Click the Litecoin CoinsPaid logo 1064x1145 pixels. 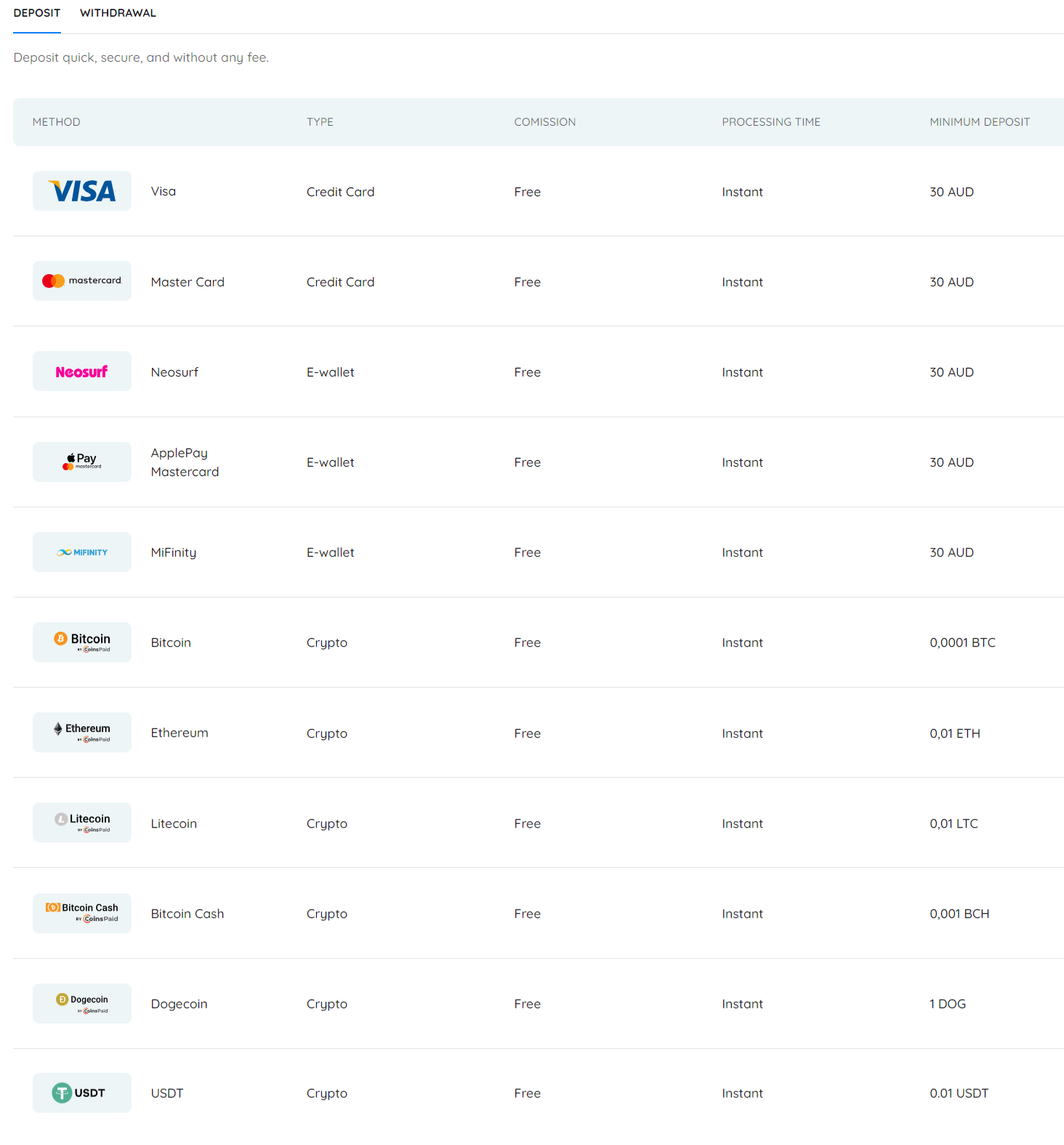pyautogui.click(x=82, y=822)
